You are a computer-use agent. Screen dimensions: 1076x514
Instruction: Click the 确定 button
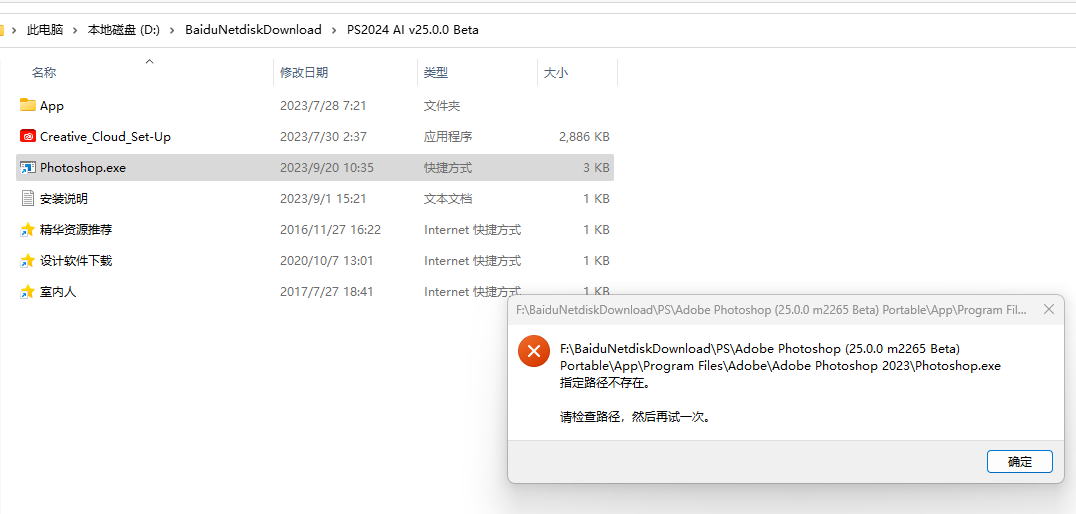[x=1020, y=462]
